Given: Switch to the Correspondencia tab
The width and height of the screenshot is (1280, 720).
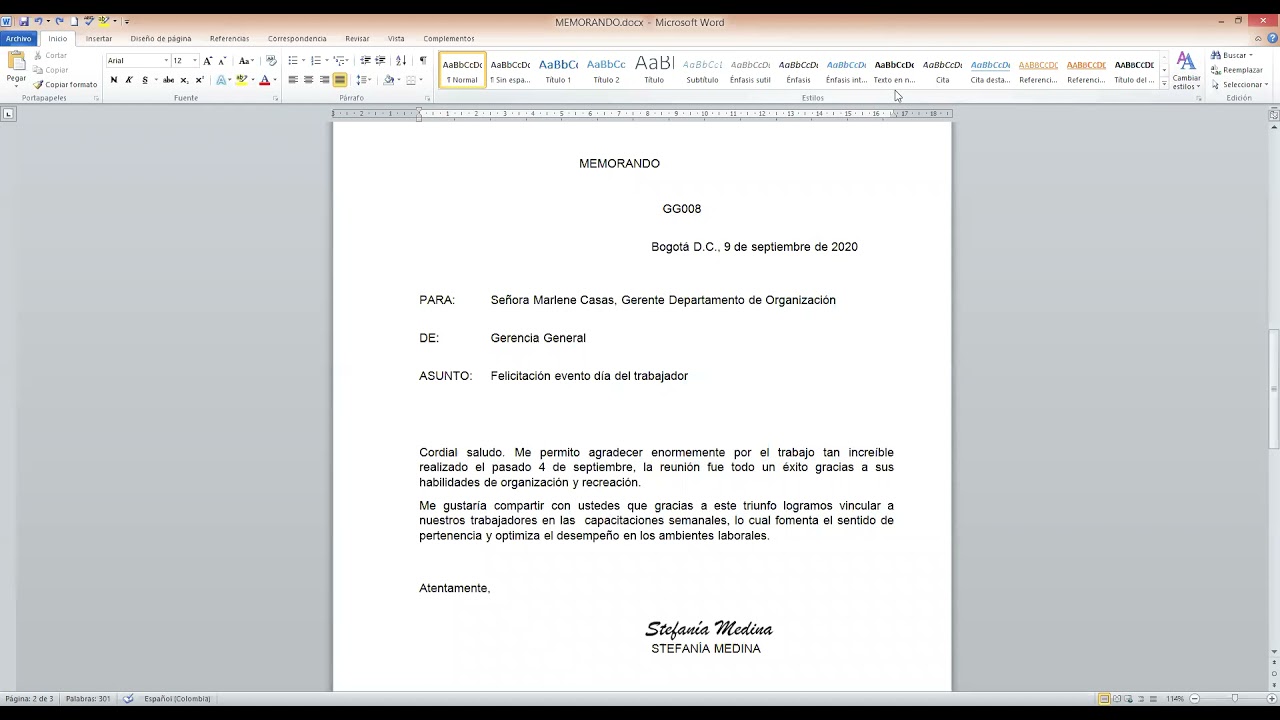Looking at the screenshot, I should tap(297, 39).
